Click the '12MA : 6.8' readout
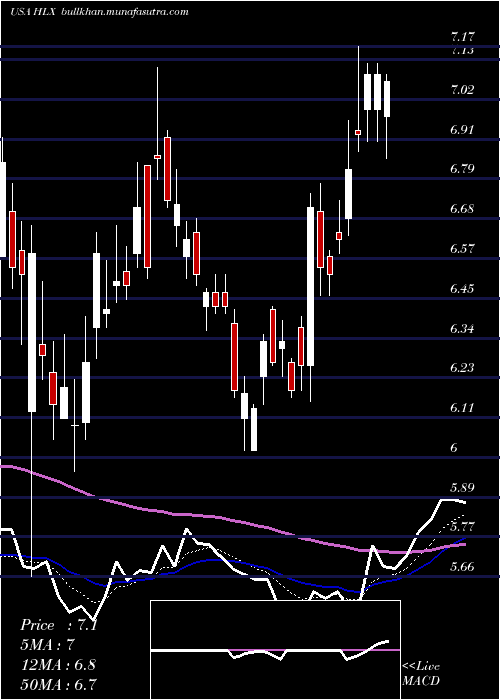This screenshot has width=500, height=700. [57, 665]
